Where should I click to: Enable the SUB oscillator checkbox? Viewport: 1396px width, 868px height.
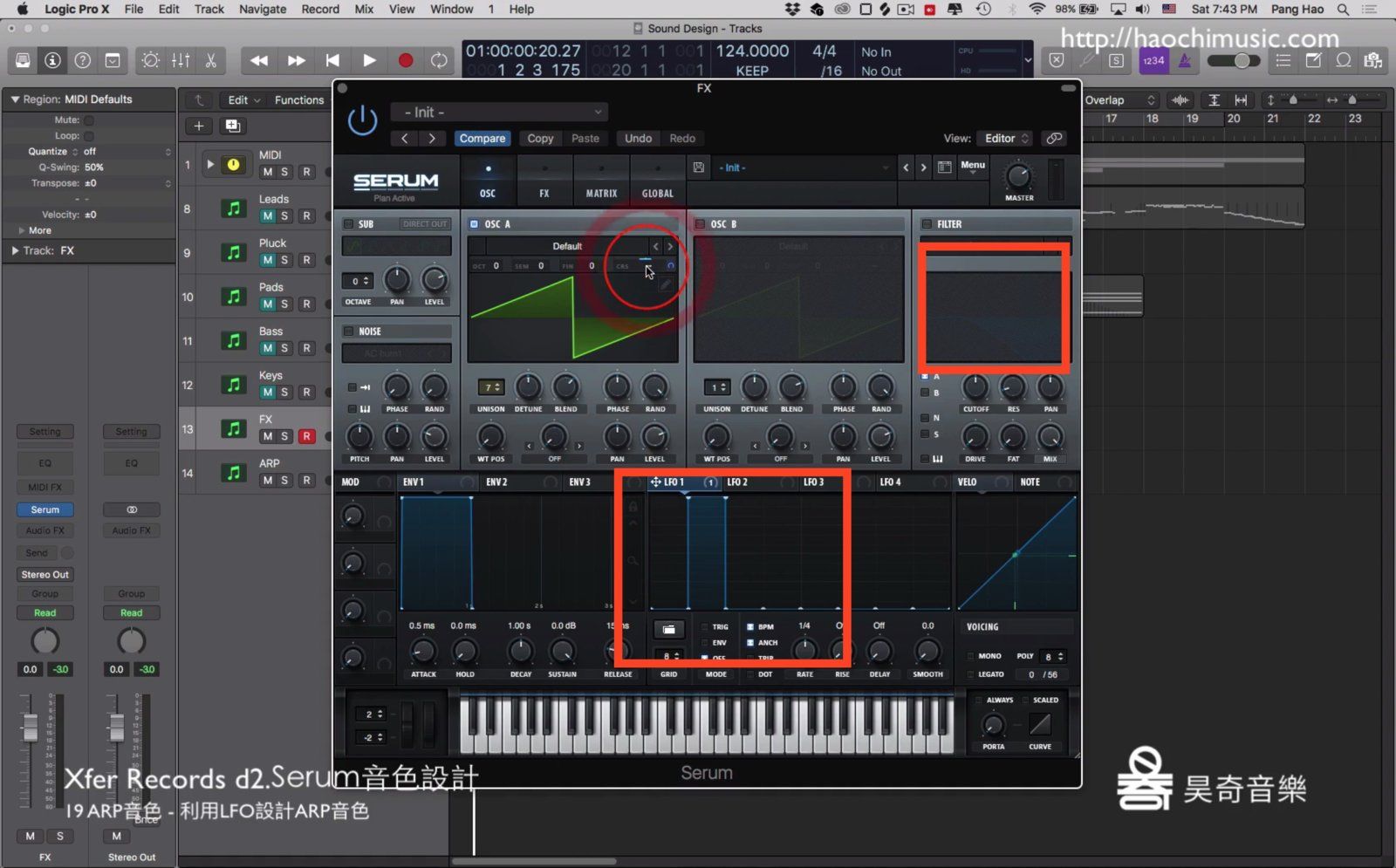coord(349,224)
